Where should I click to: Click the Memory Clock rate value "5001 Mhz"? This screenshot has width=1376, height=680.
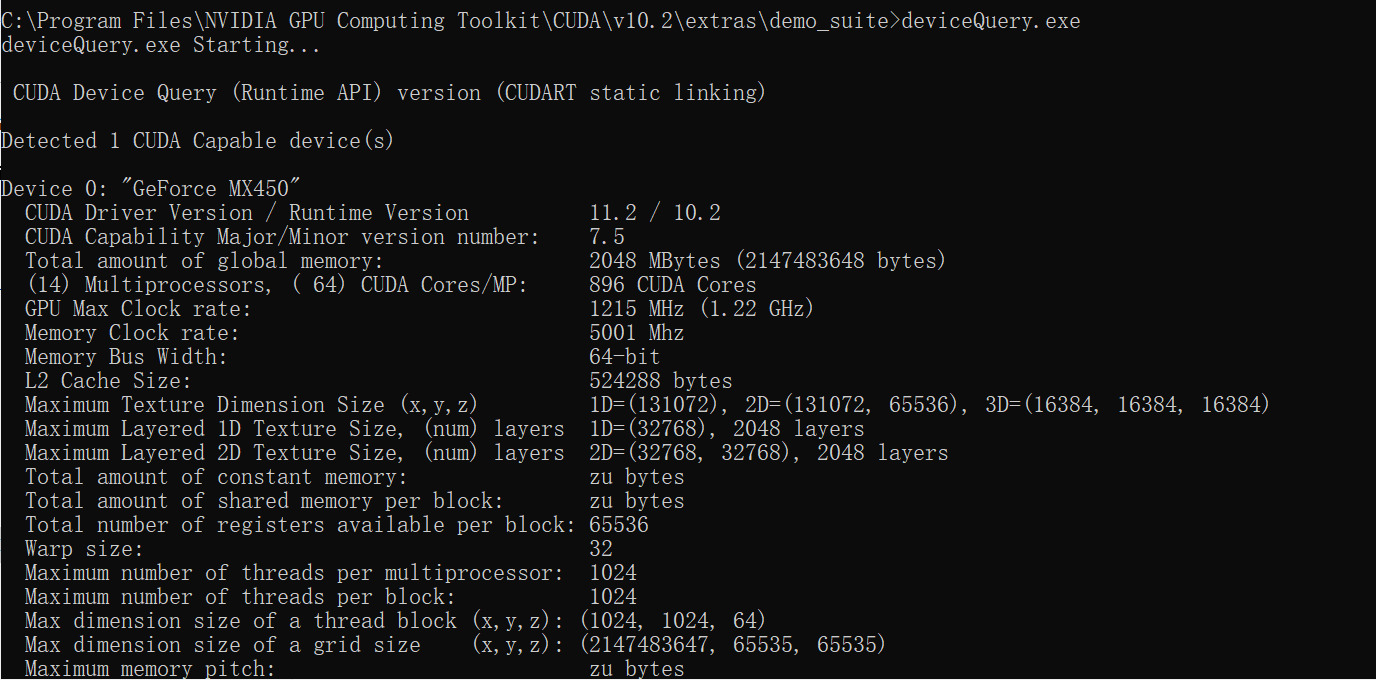point(637,333)
